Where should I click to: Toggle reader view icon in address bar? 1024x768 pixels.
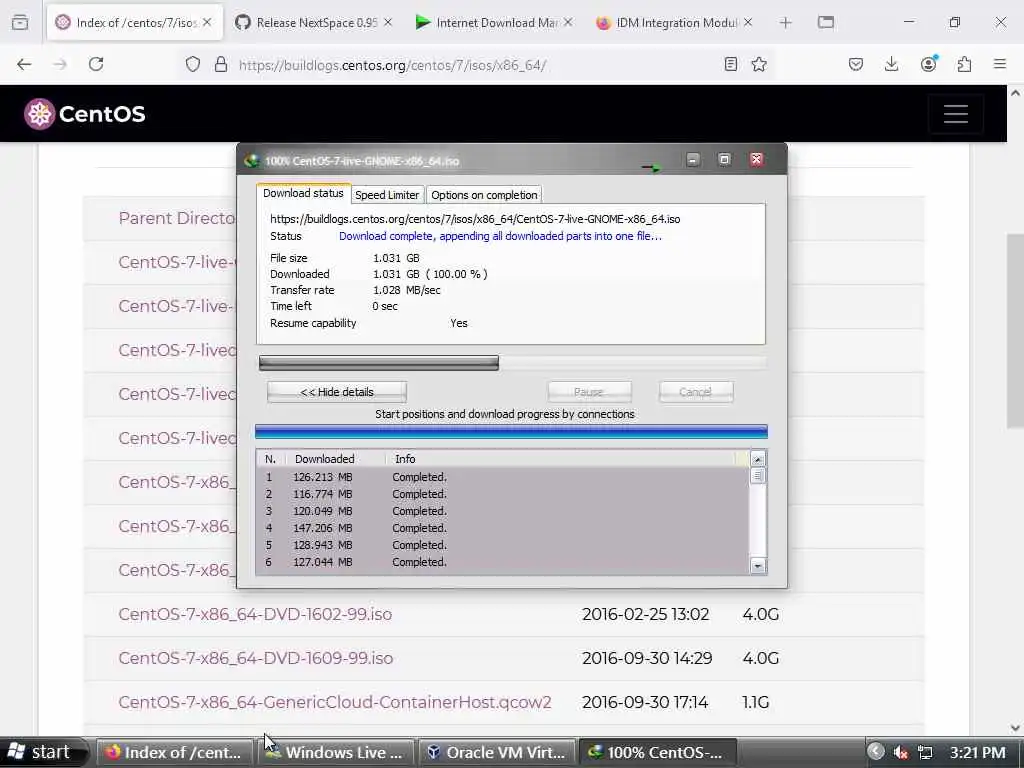(731, 64)
